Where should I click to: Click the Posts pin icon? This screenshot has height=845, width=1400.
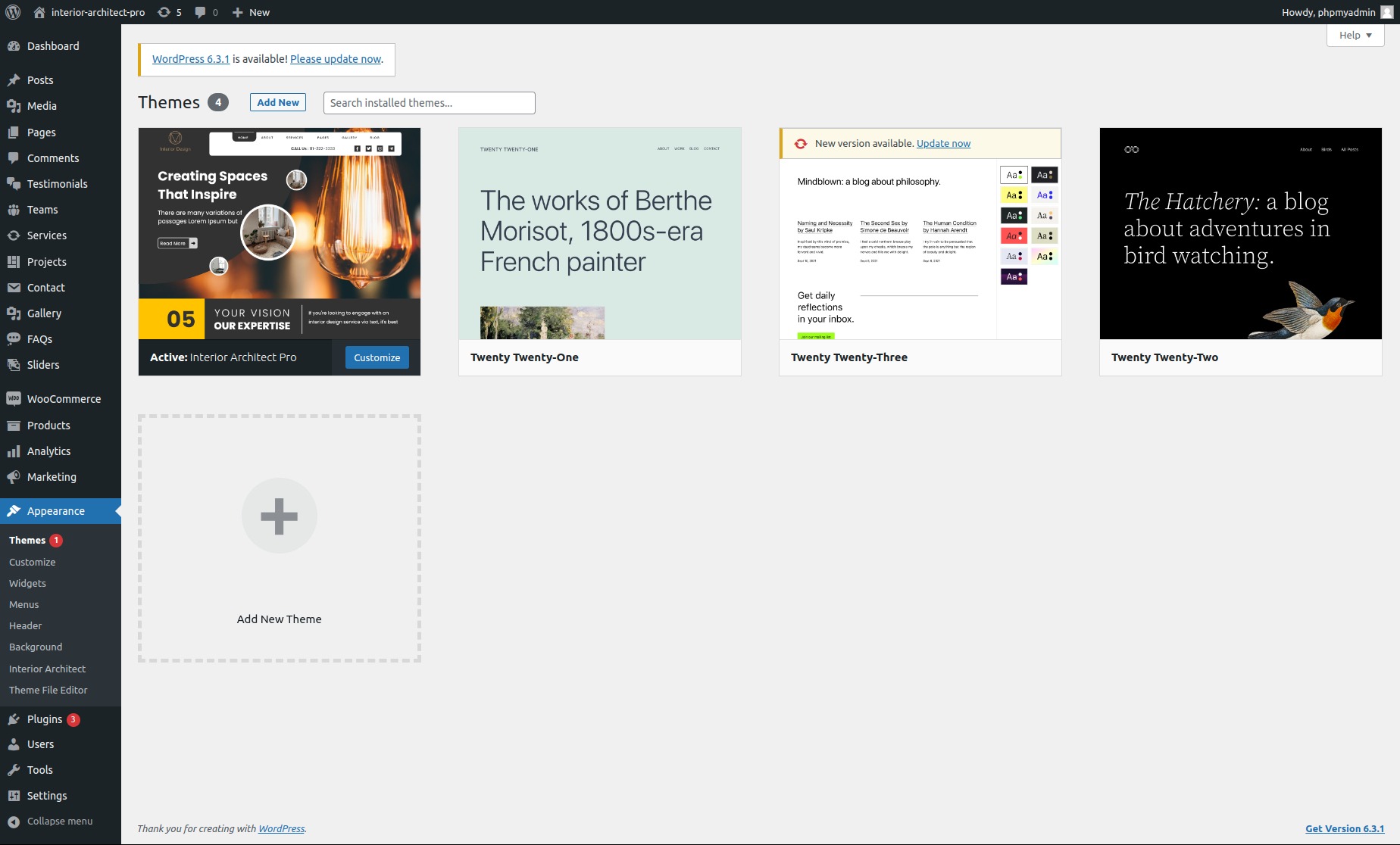pos(14,80)
